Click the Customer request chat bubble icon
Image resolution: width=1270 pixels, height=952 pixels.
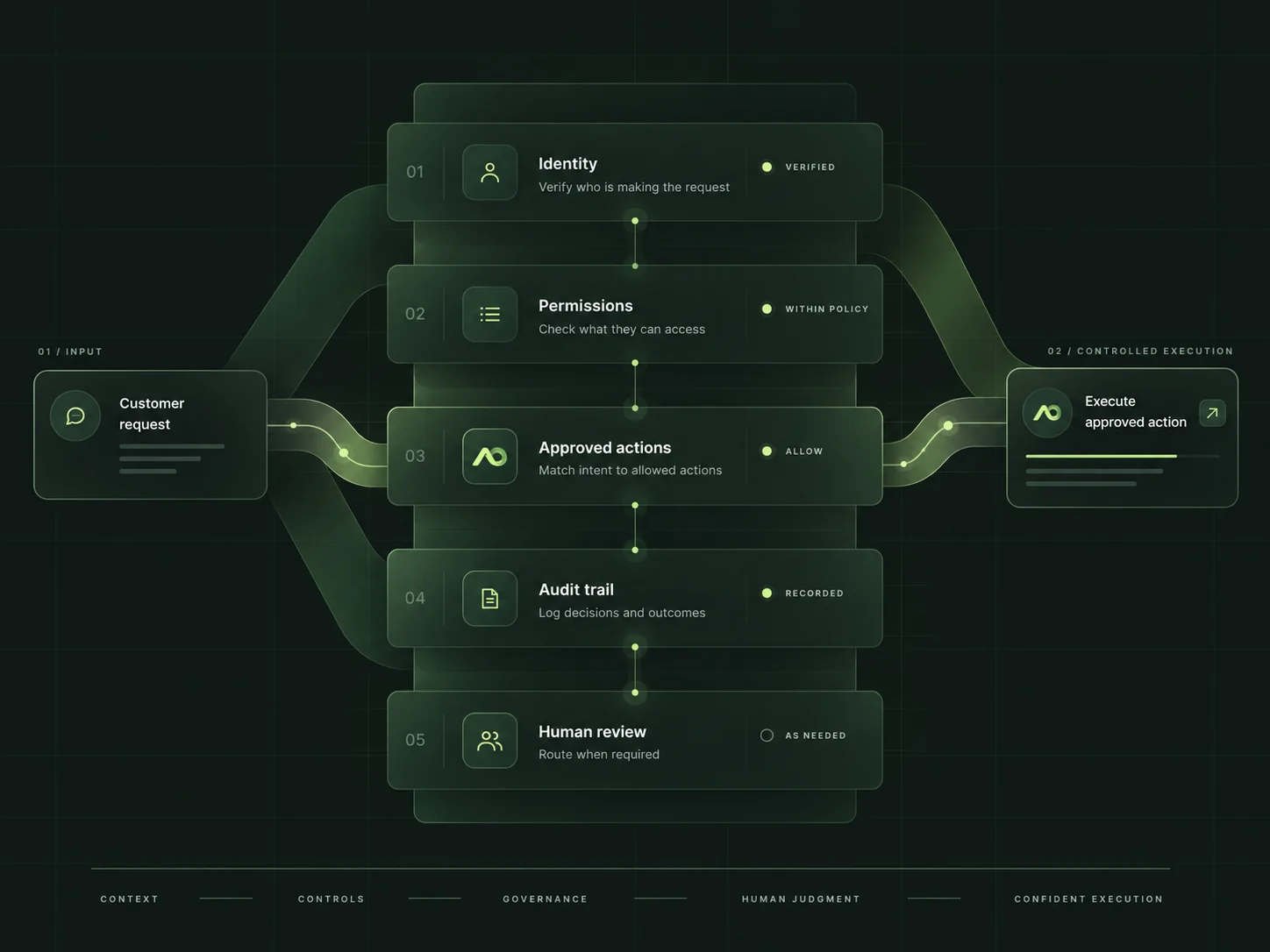75,416
